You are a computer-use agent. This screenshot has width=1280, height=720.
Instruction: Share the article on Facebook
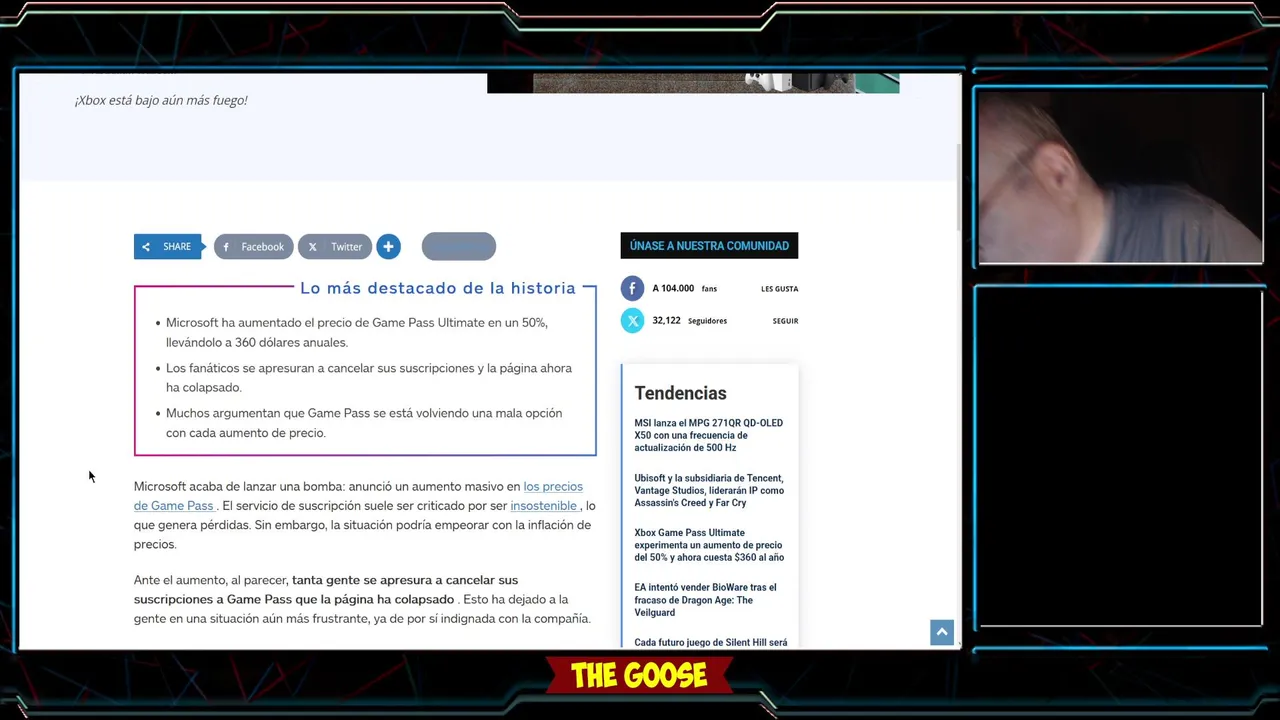253,246
